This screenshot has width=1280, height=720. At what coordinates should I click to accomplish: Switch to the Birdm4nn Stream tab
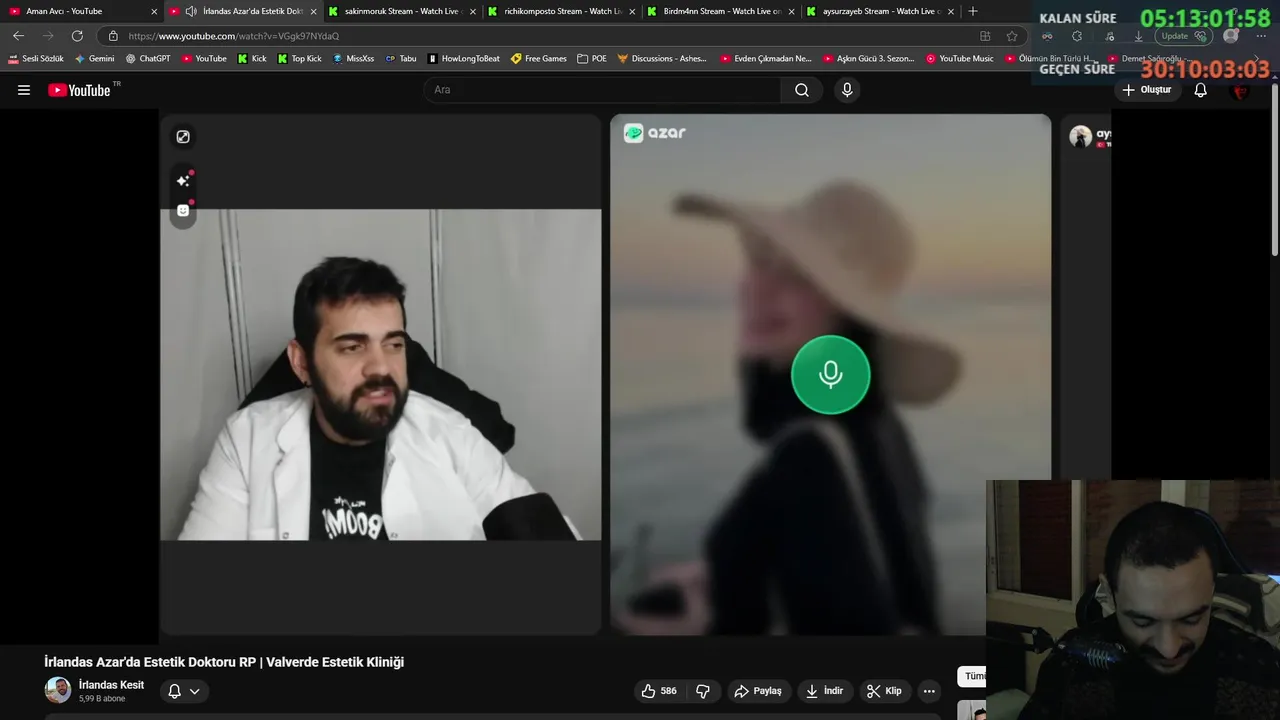click(x=722, y=11)
